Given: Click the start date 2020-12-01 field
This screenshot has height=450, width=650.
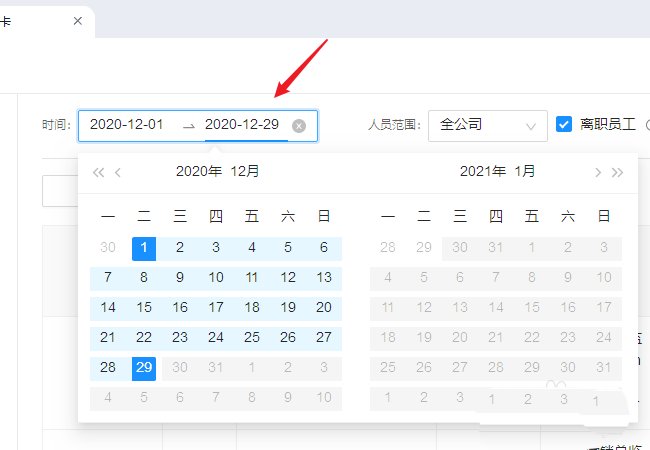Looking at the screenshot, I should point(126,125).
